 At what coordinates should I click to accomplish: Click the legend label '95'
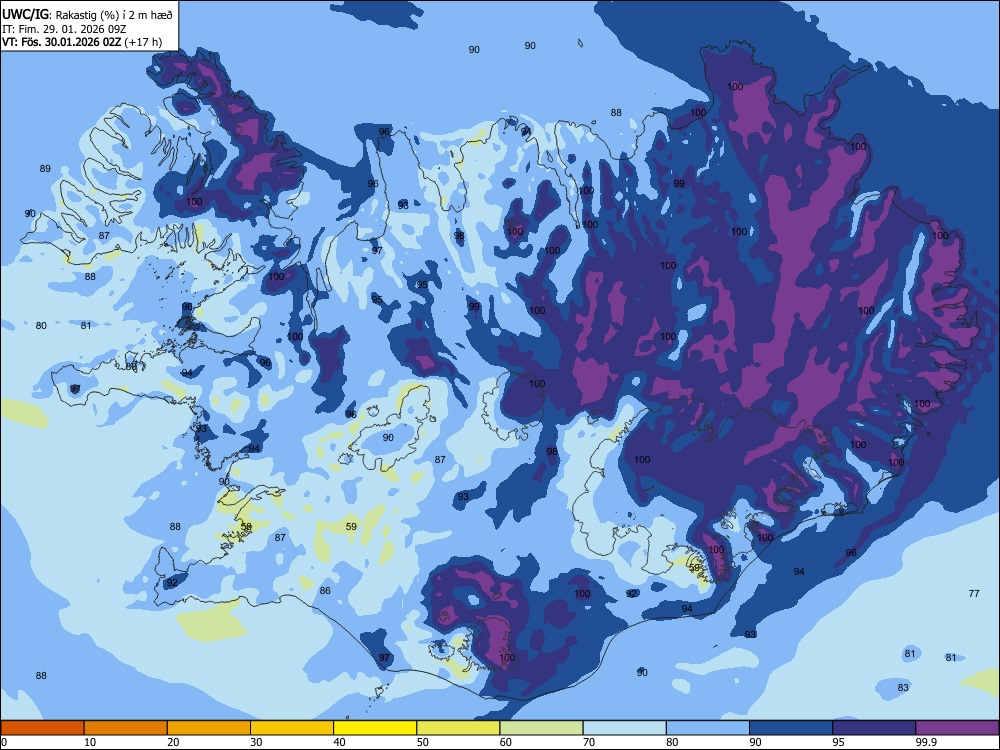pyautogui.click(x=839, y=742)
